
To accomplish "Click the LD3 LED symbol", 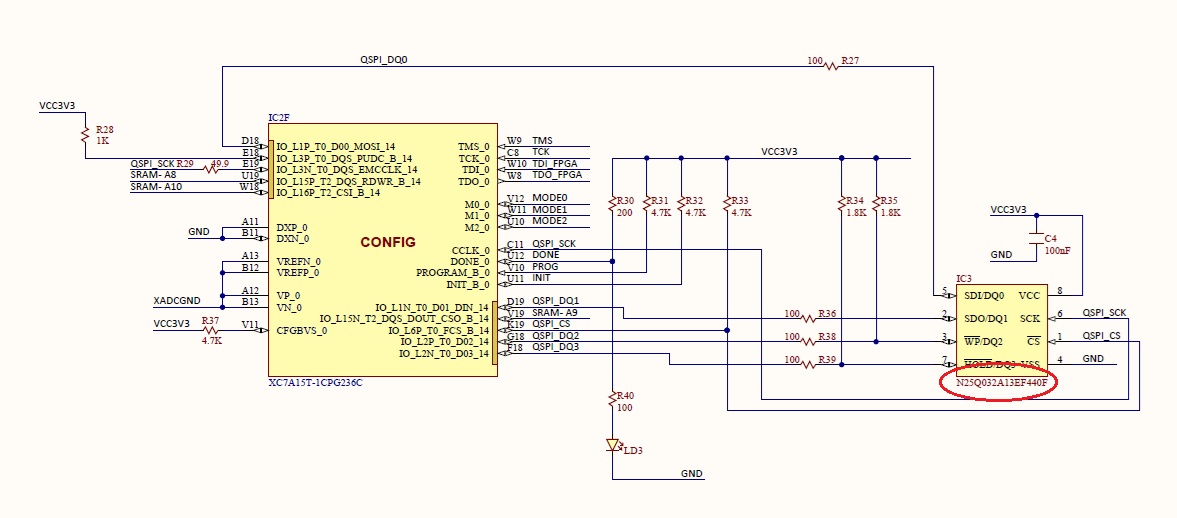I will pos(612,446).
